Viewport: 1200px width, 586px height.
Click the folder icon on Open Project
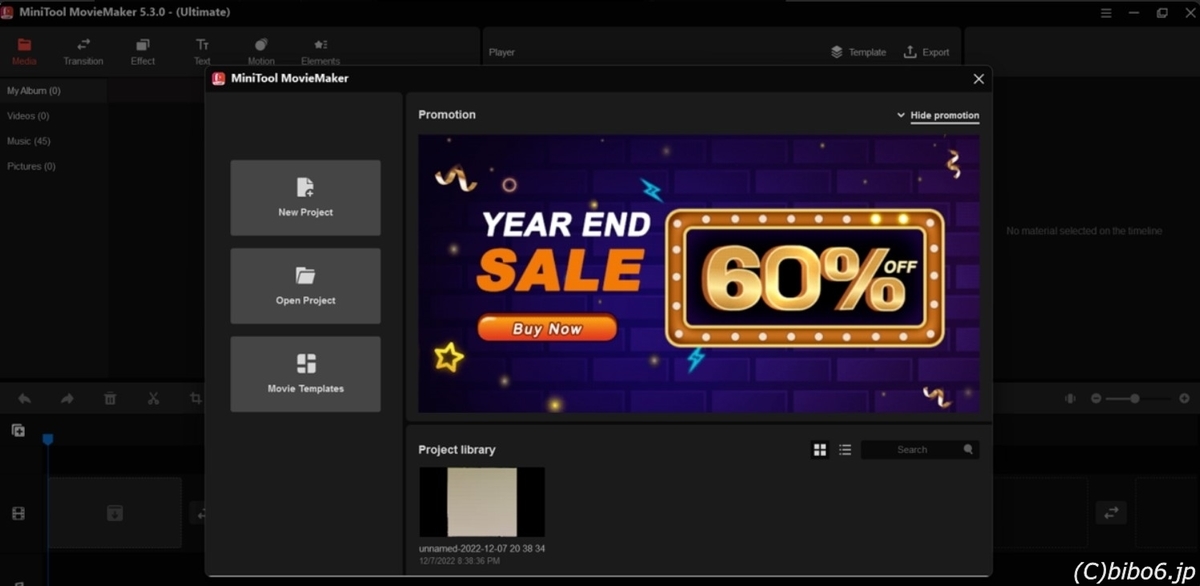pyautogui.click(x=305, y=275)
